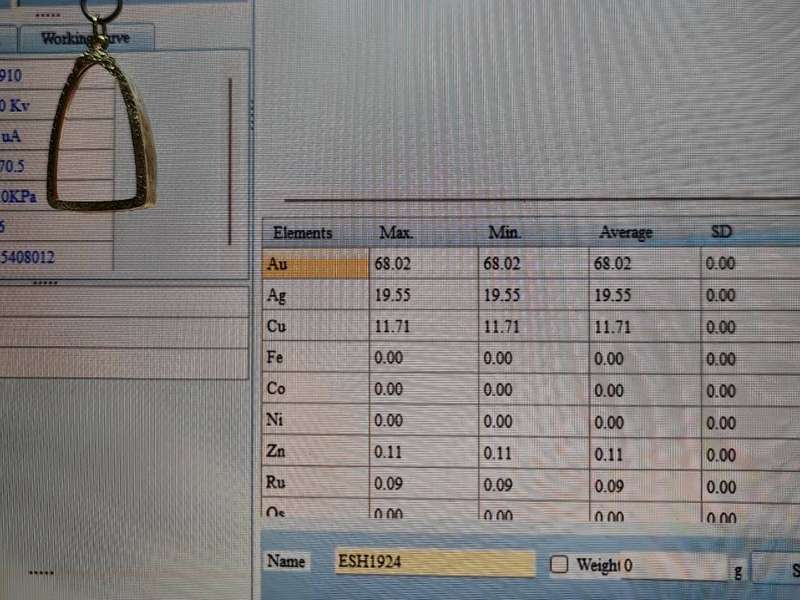Image resolution: width=800 pixels, height=600 pixels.
Task: Select the Elements column header
Action: 302,233
